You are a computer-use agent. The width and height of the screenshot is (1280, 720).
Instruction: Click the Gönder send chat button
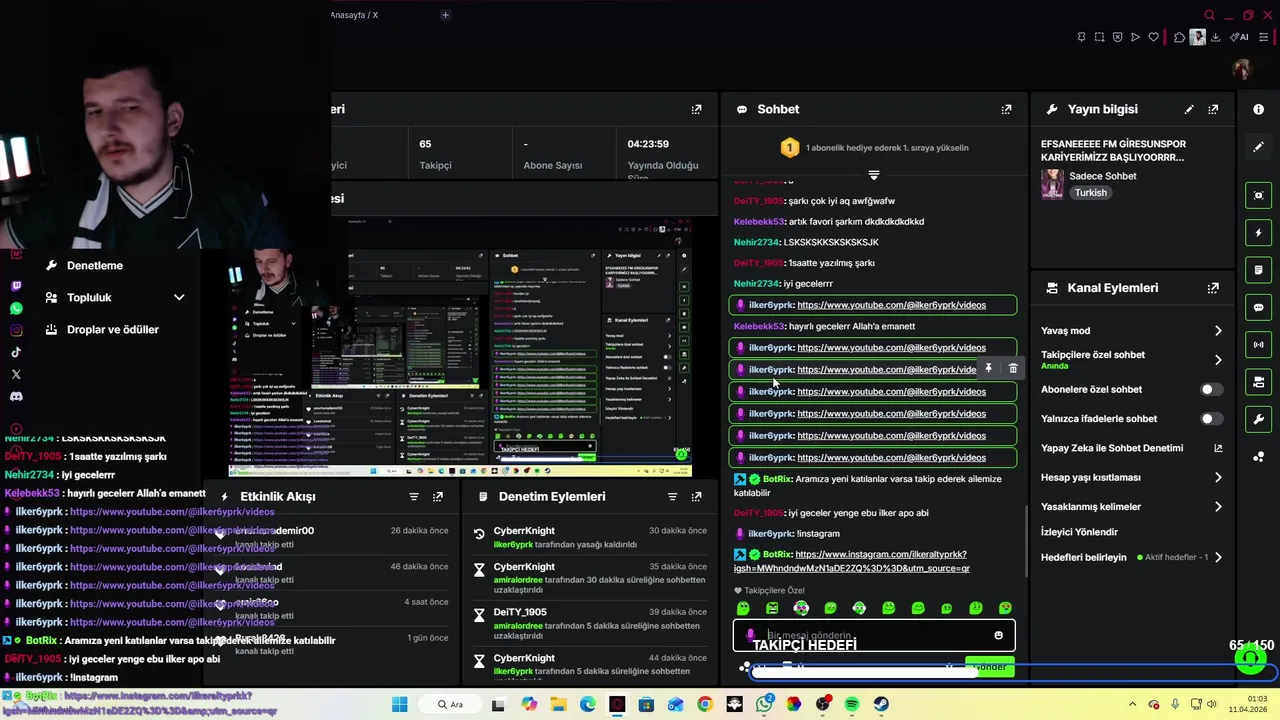[990, 667]
